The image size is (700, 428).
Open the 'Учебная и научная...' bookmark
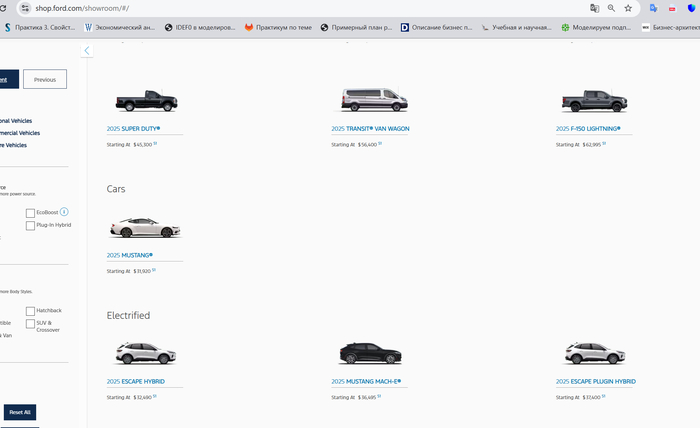517,27
